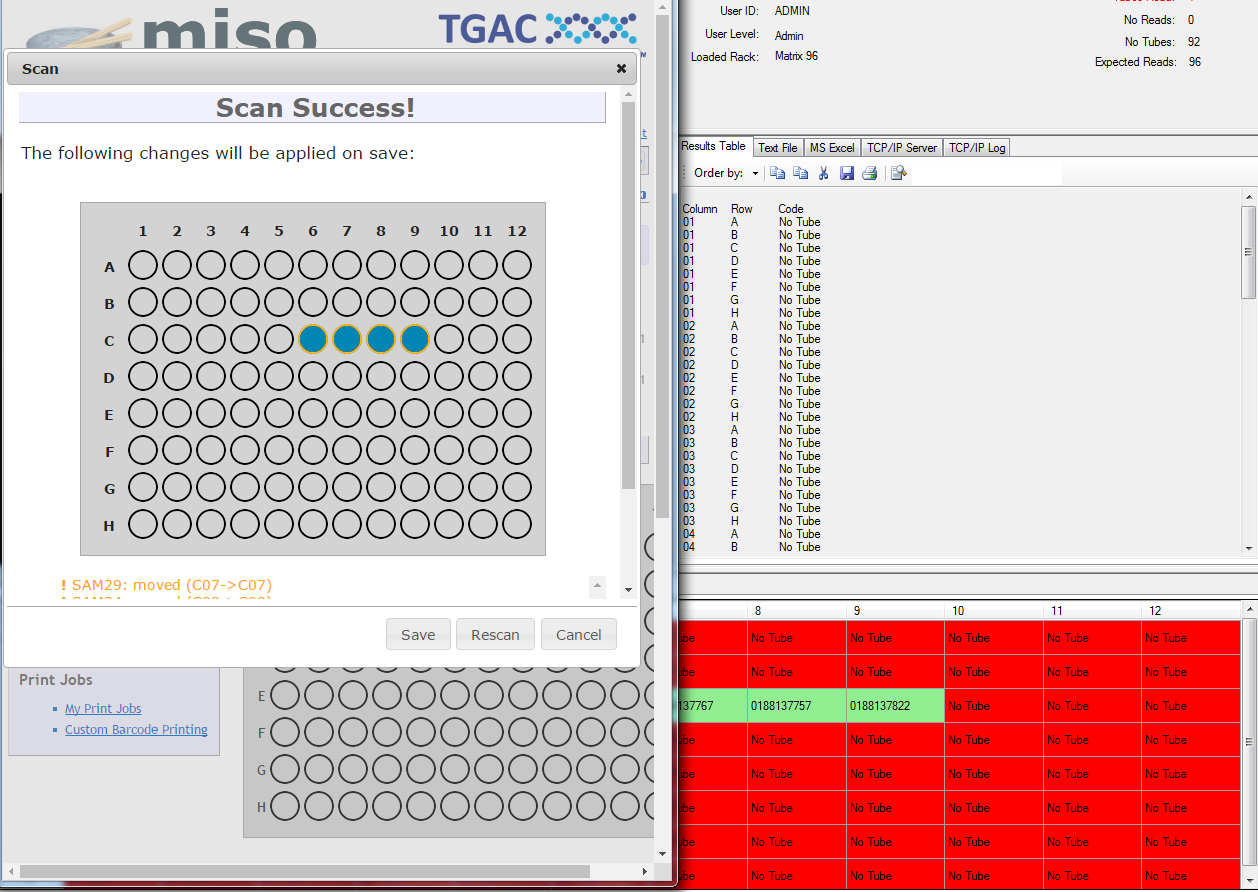Click the green cell 0188137822
1258x892 pixels.
[895, 706]
